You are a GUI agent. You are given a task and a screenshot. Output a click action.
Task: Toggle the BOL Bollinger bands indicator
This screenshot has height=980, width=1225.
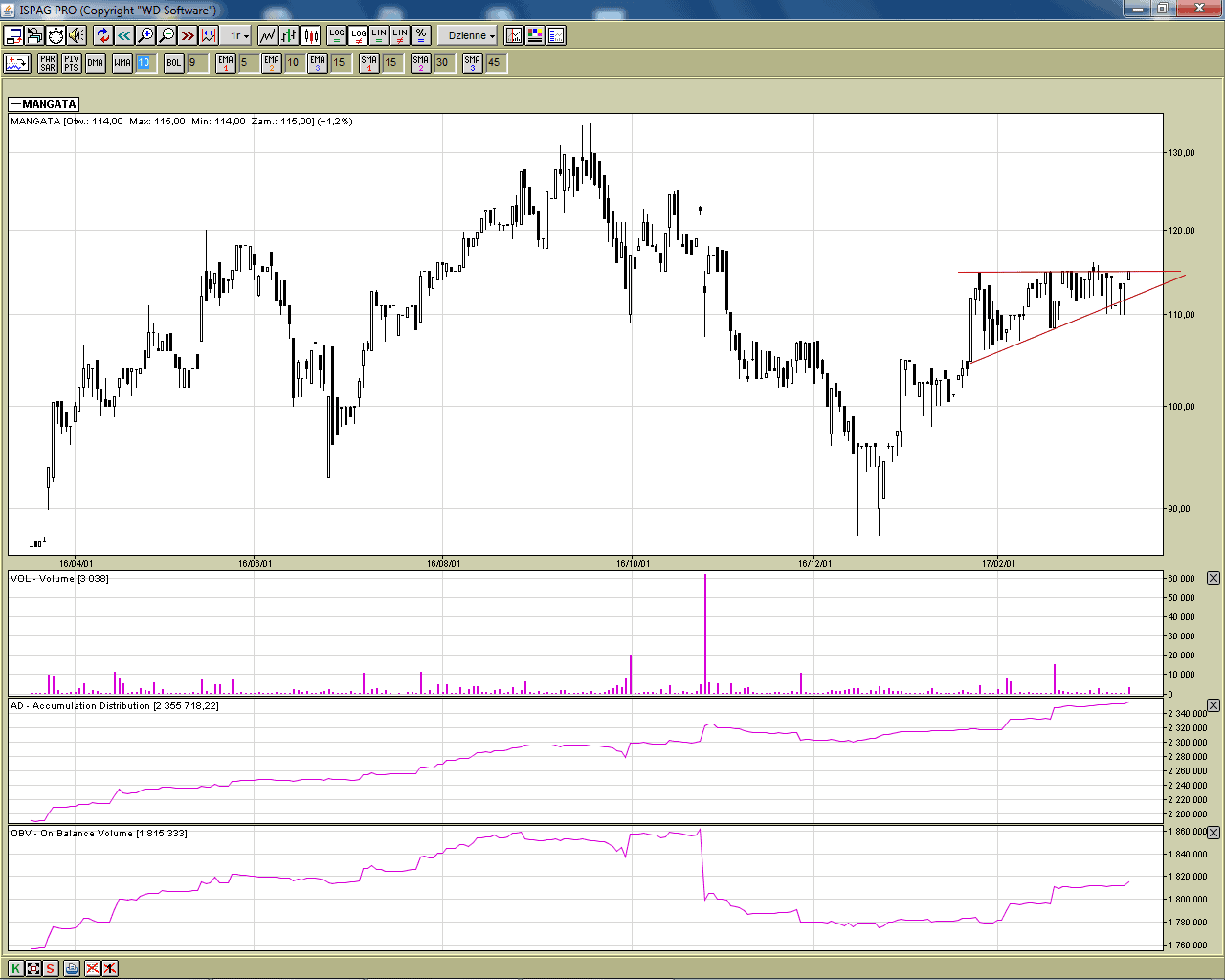tap(173, 63)
